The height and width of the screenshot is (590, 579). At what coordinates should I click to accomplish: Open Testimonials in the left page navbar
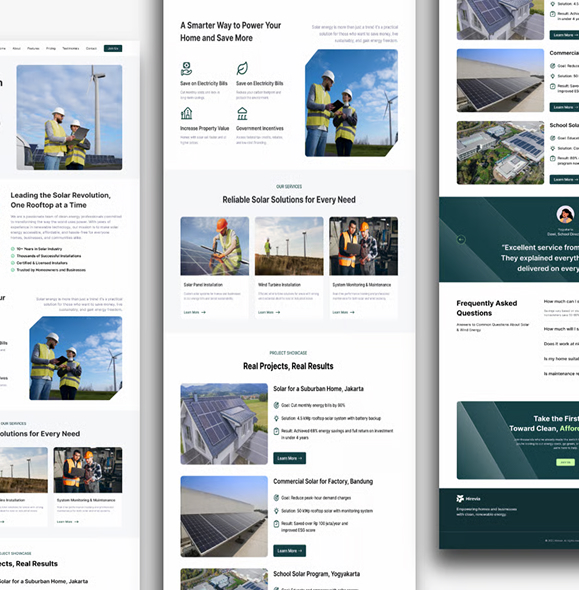click(x=71, y=48)
